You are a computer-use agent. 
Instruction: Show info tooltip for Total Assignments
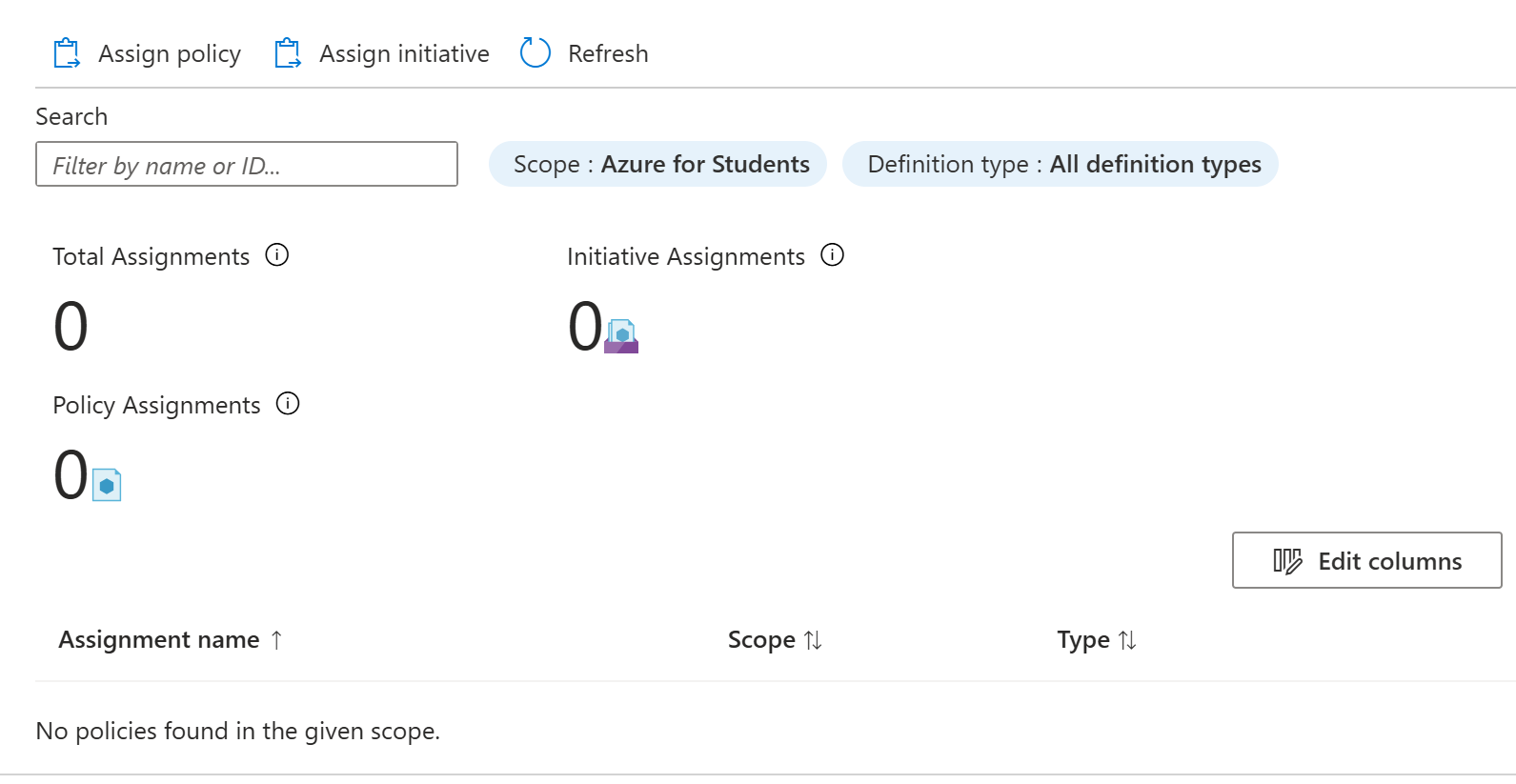click(277, 255)
